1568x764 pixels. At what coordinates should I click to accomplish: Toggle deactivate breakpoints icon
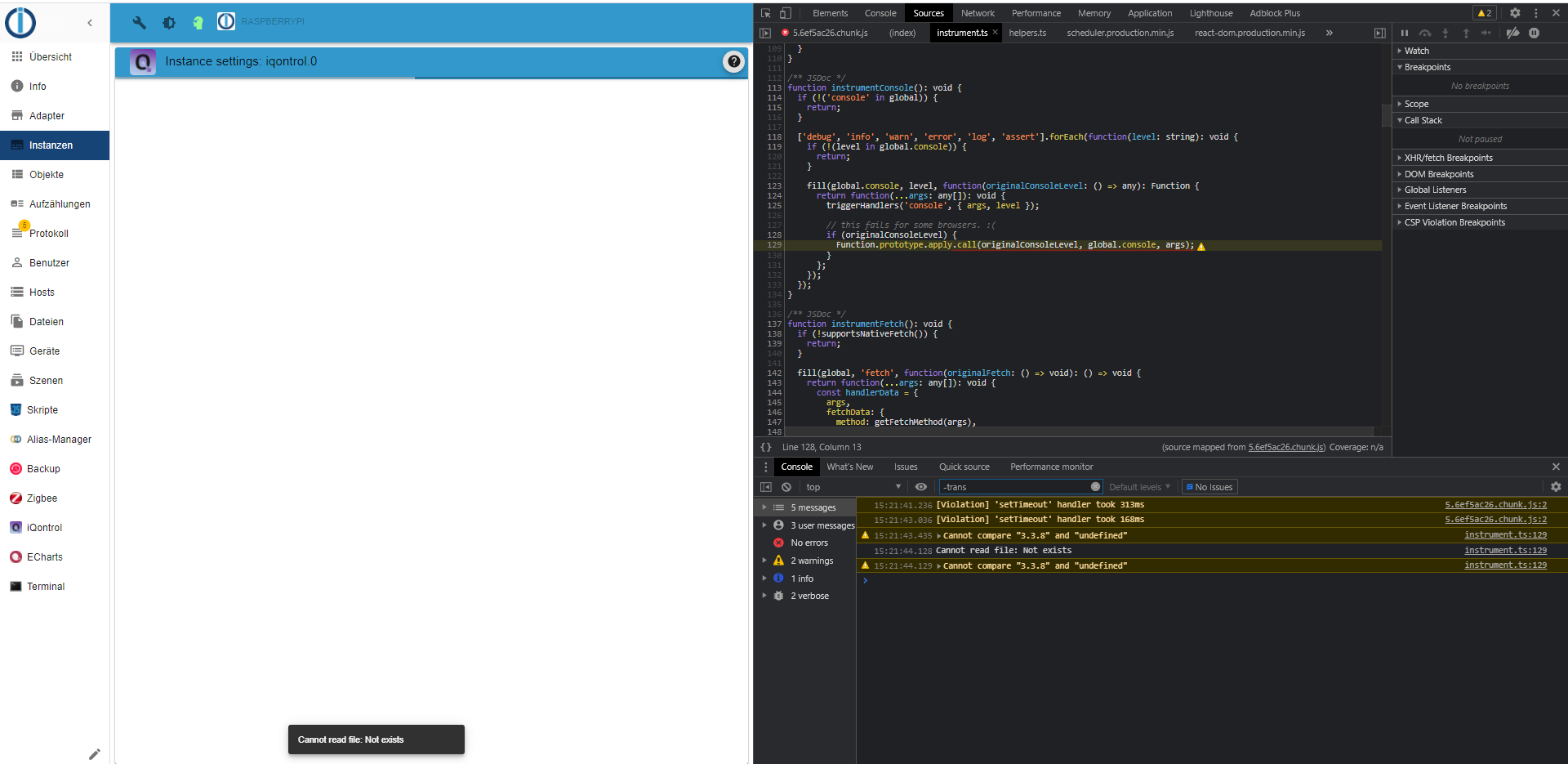tap(1512, 33)
